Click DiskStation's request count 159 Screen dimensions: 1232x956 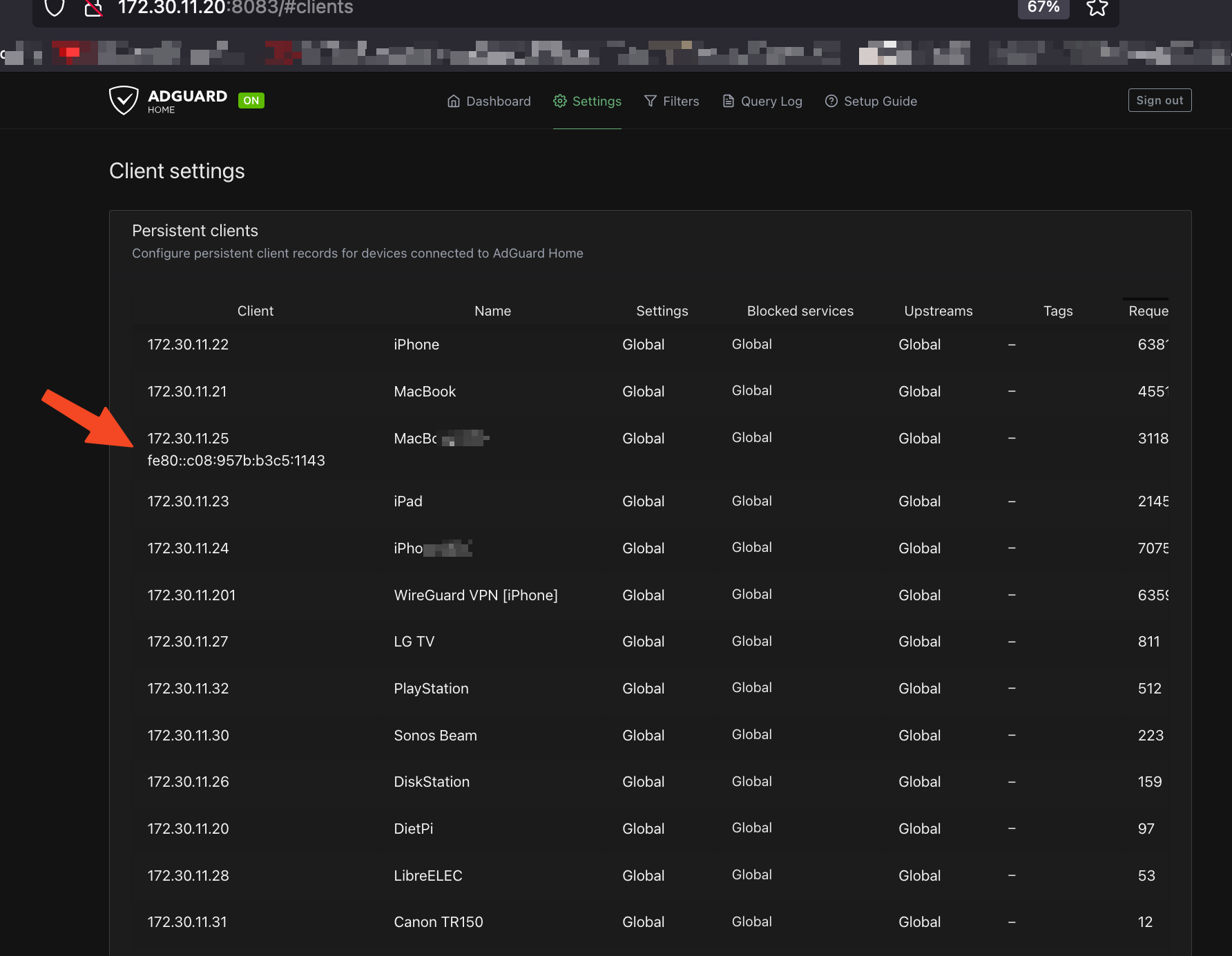pos(1150,782)
